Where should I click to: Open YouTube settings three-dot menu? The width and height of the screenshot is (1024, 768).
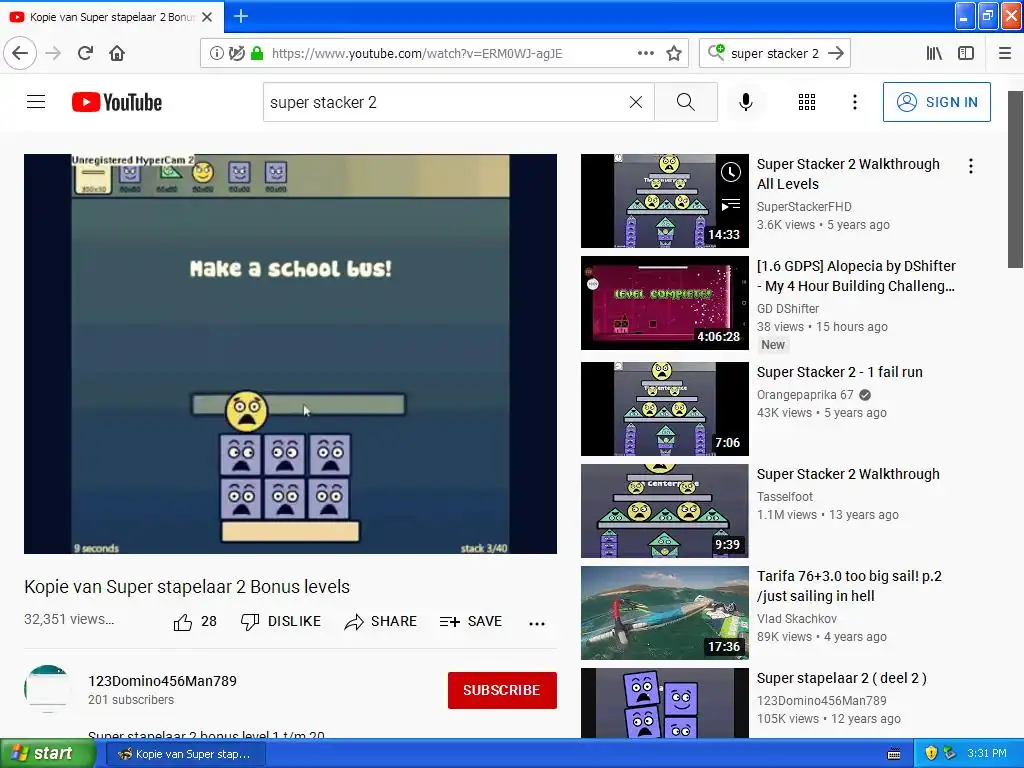tap(854, 102)
